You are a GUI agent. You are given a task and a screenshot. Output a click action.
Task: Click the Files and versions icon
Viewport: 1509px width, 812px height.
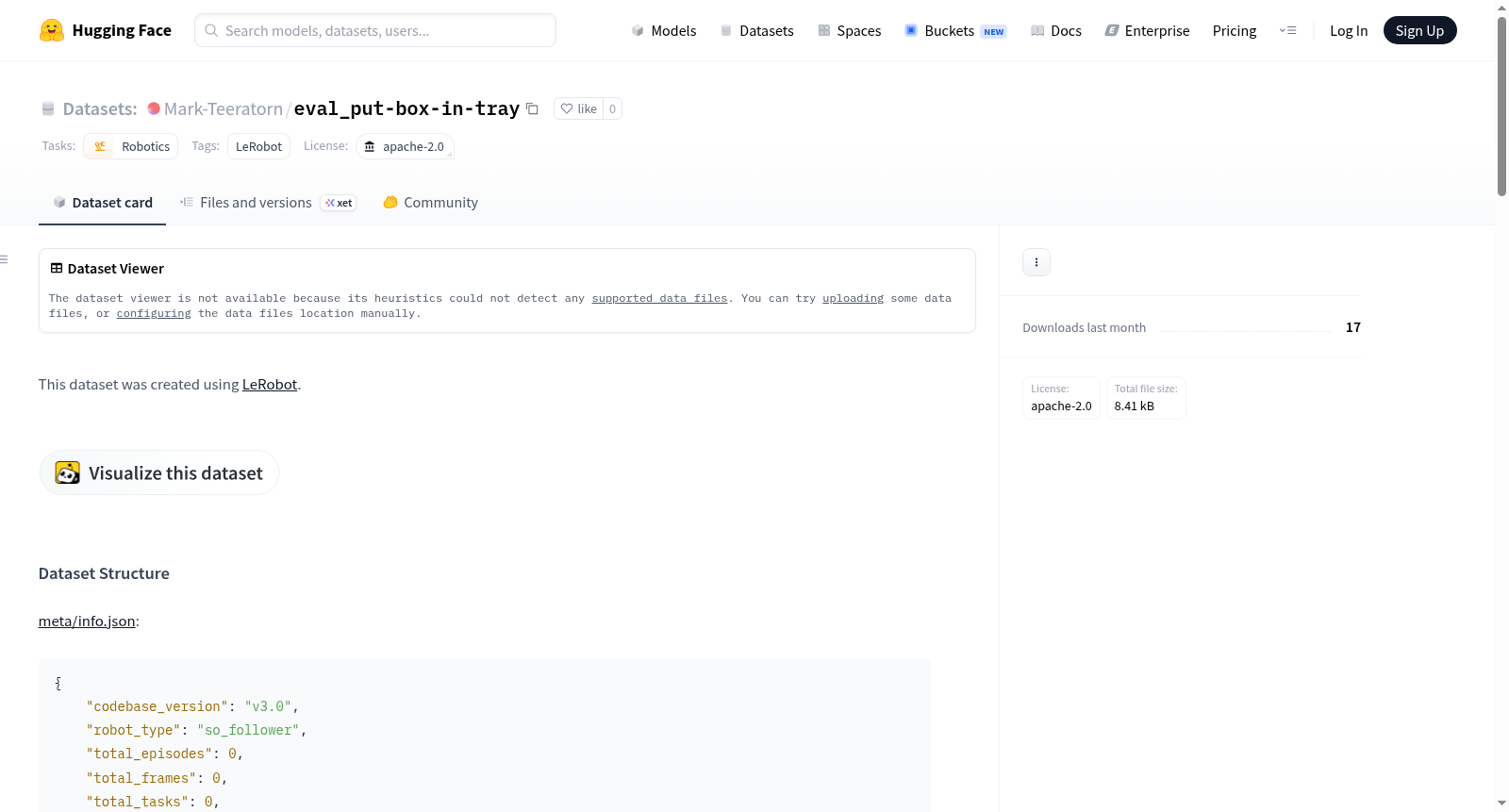coord(187,202)
